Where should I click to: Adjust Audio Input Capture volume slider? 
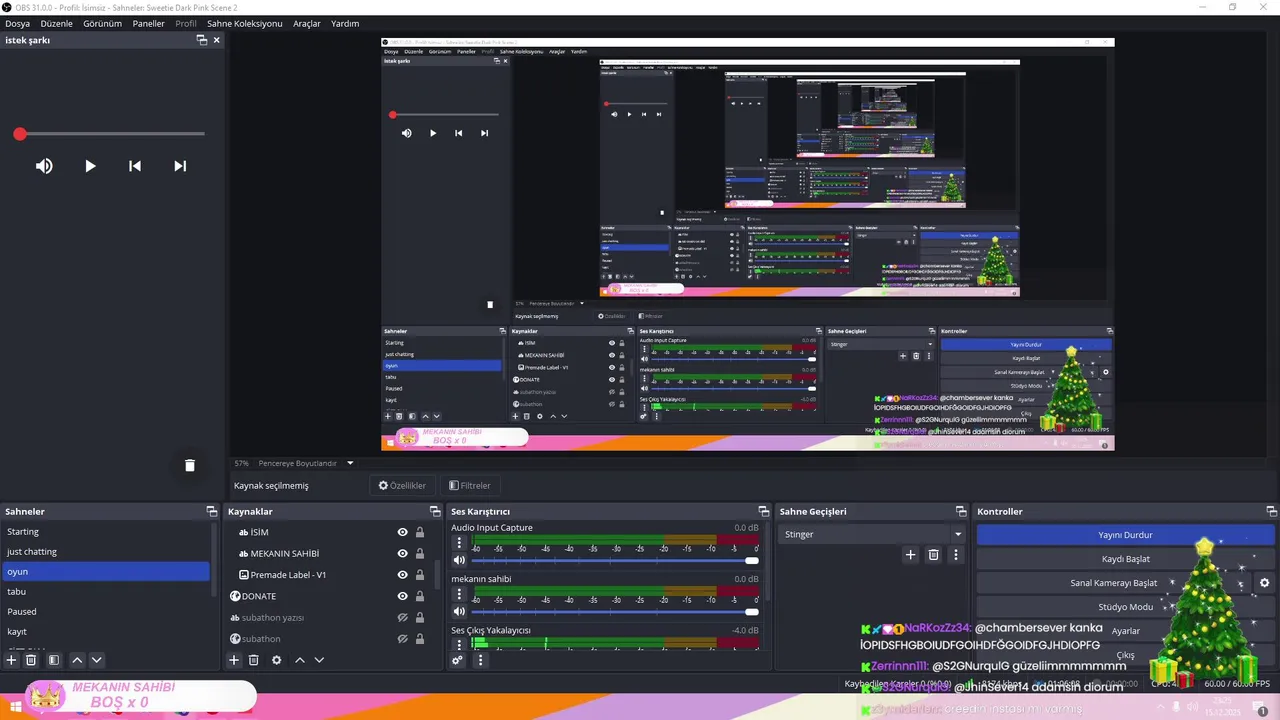(615, 560)
